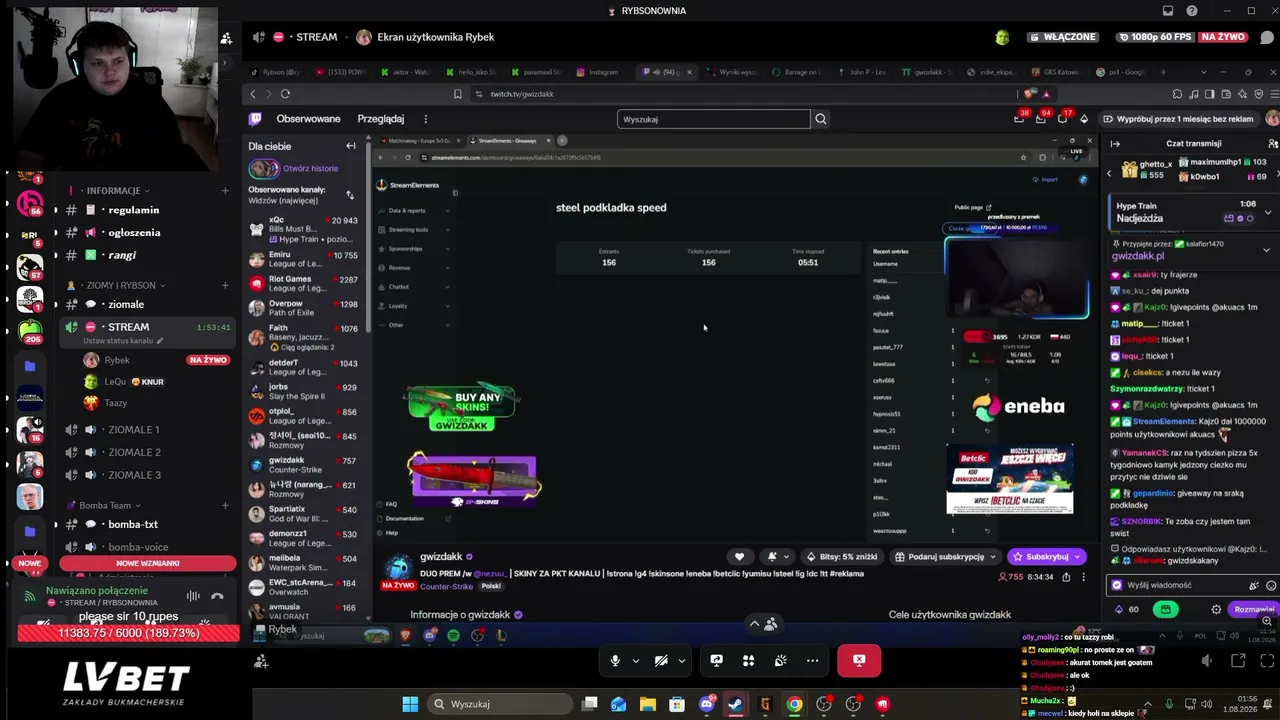The image size is (1280, 720).
Task: Toggle noise suppression in connection panel
Action: pyautogui.click(x=193, y=596)
